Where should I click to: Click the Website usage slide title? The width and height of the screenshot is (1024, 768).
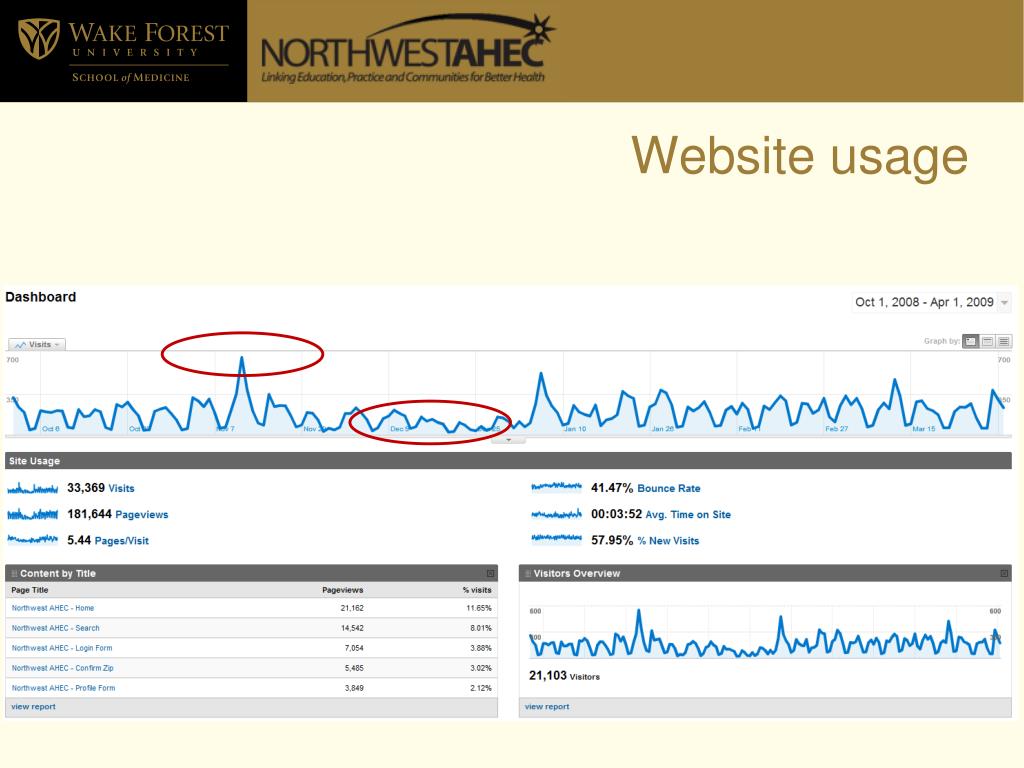pyautogui.click(x=799, y=157)
